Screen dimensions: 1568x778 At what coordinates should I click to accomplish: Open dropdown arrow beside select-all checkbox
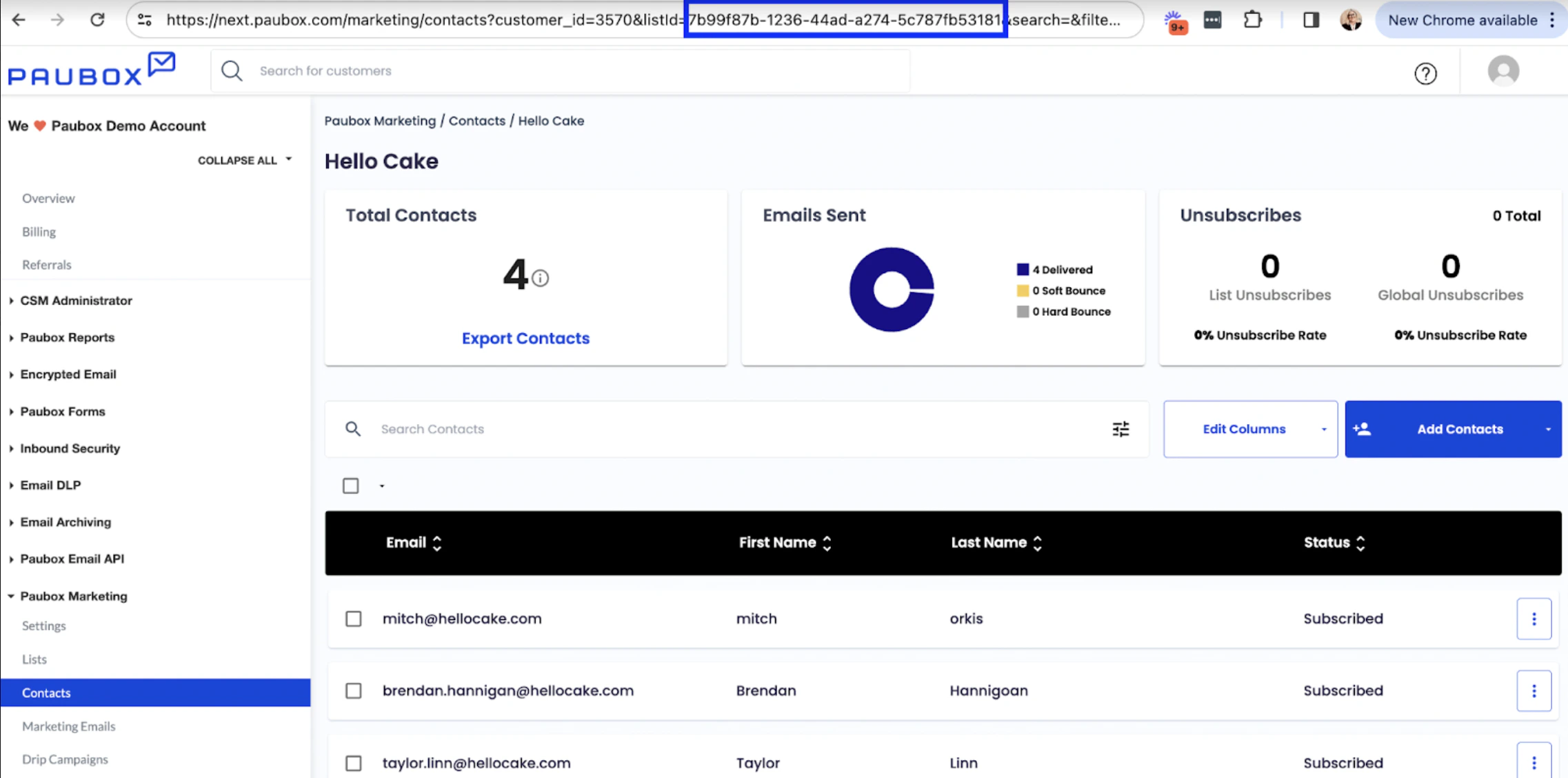[x=381, y=486]
